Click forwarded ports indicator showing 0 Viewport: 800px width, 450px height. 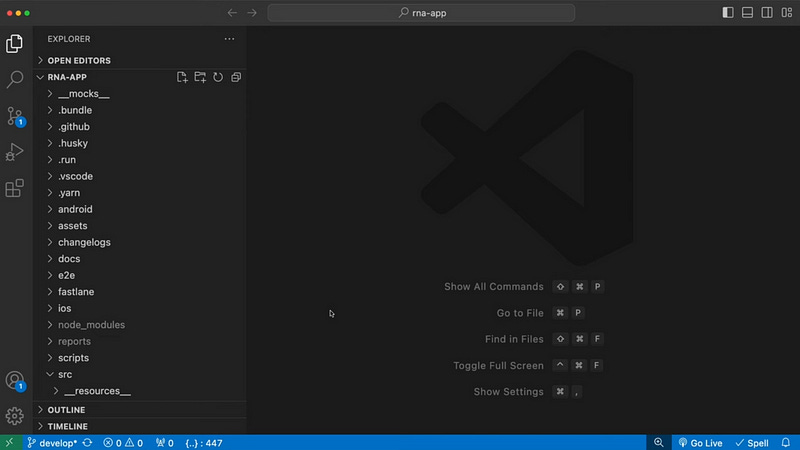click(165, 443)
